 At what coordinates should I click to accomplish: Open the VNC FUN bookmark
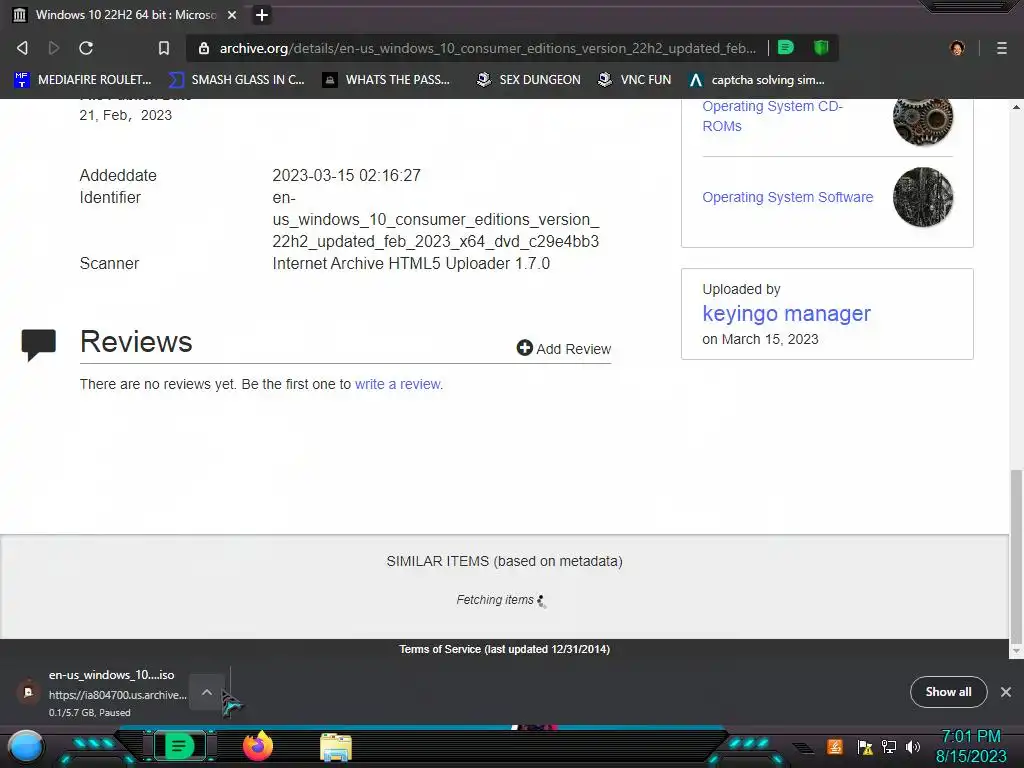click(635, 80)
